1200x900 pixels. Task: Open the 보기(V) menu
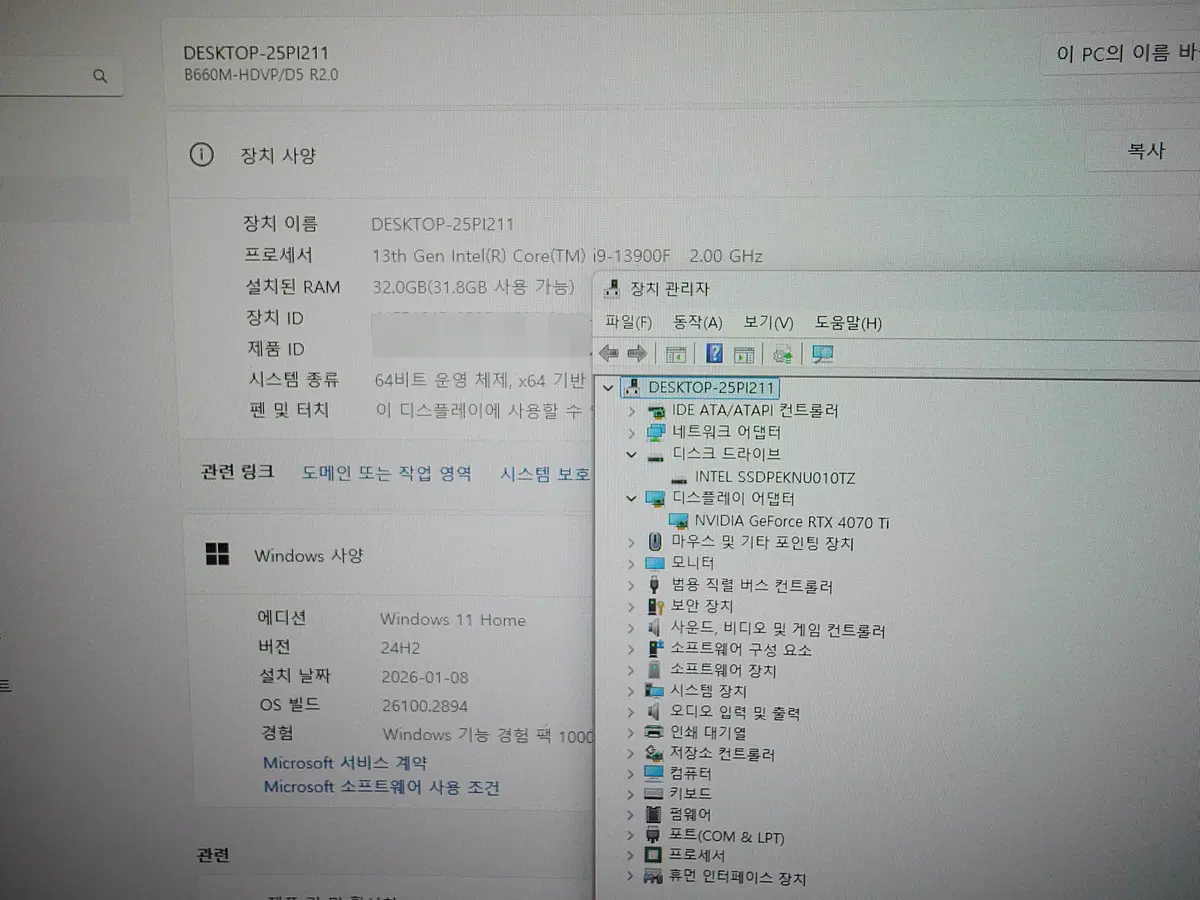tap(768, 323)
